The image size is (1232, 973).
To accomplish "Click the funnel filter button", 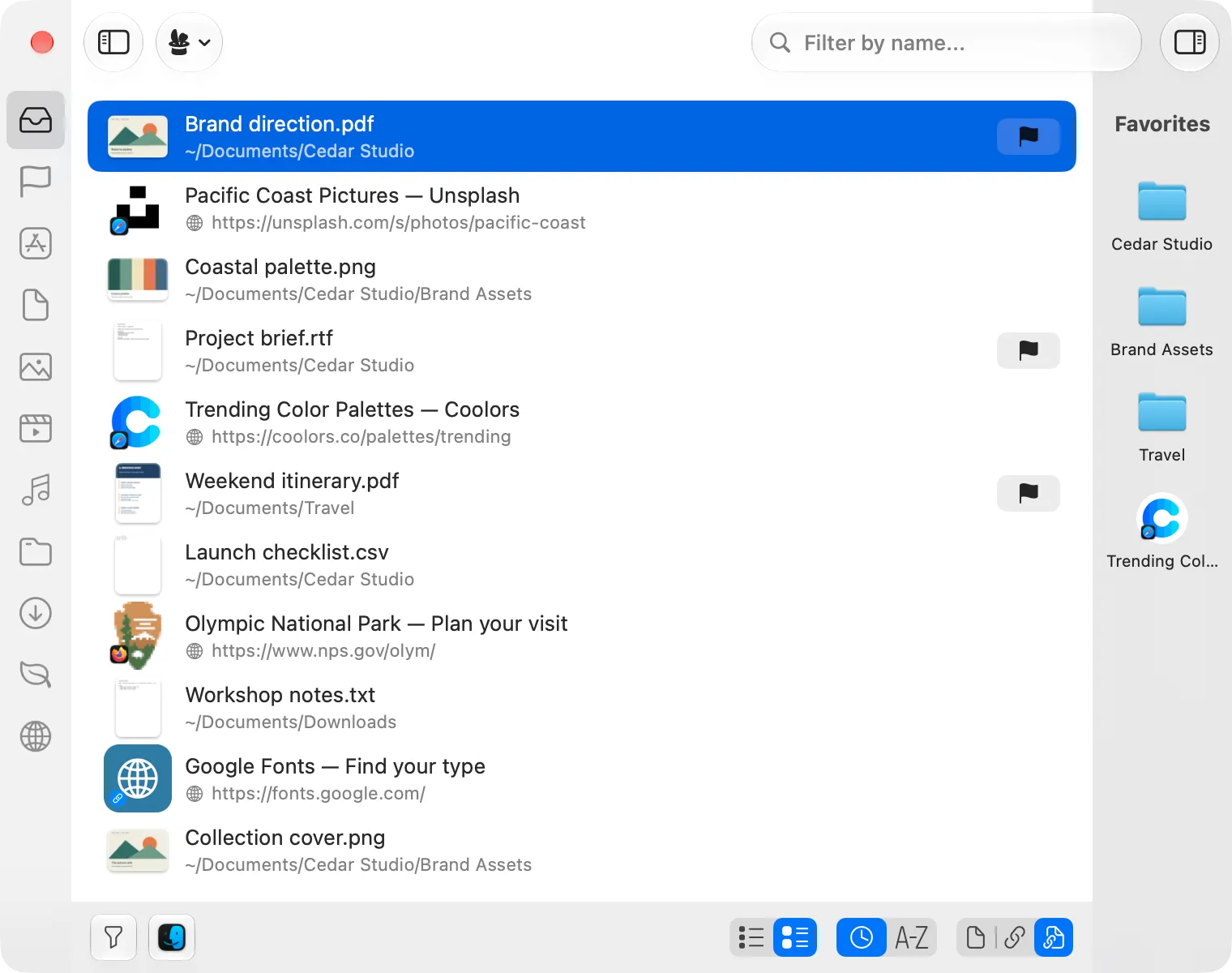I will click(113, 937).
